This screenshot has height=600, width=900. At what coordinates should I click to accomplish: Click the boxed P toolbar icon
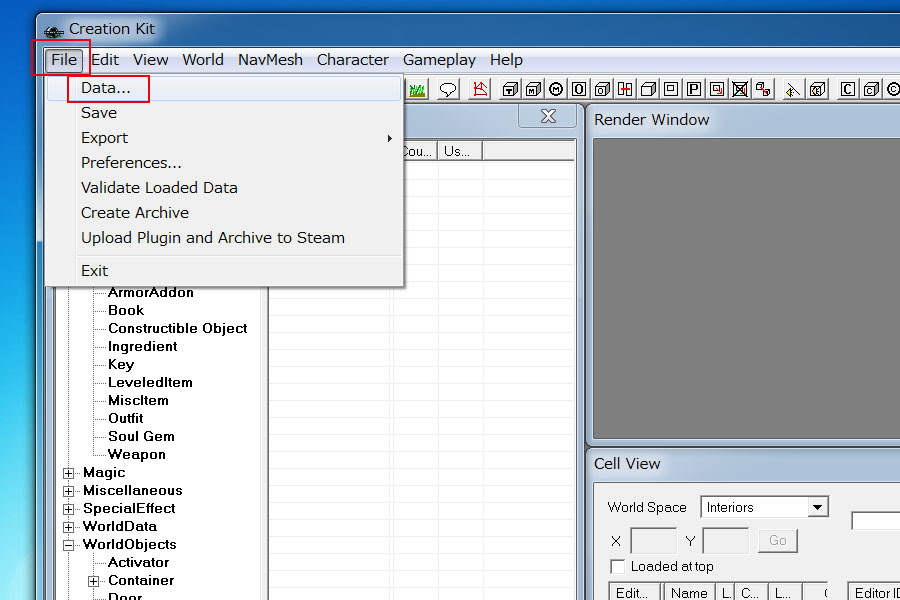click(694, 90)
